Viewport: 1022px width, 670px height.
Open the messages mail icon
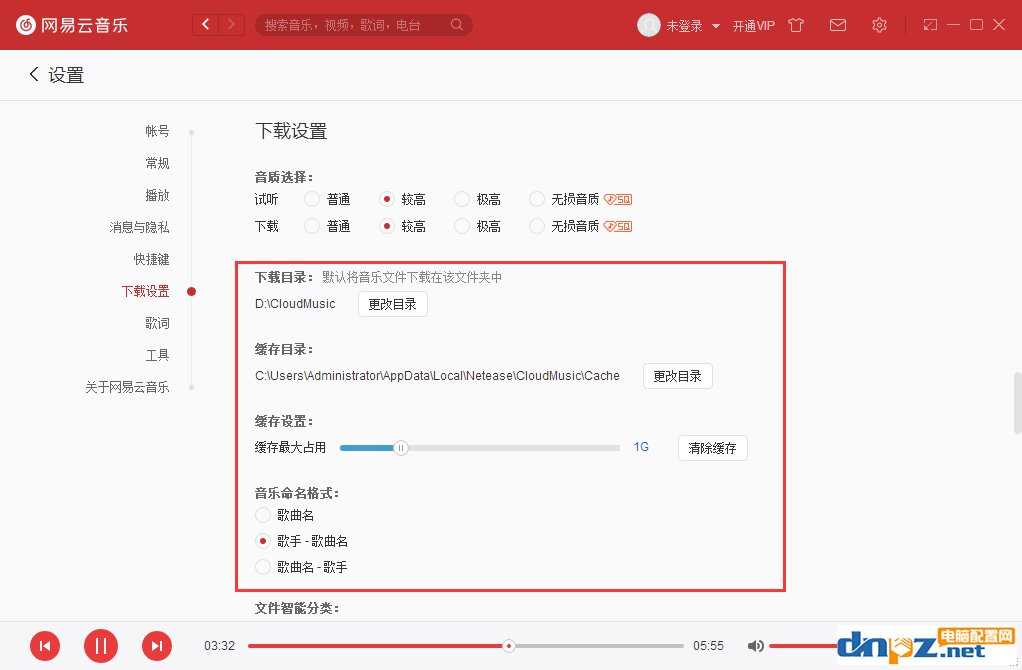tap(838, 25)
